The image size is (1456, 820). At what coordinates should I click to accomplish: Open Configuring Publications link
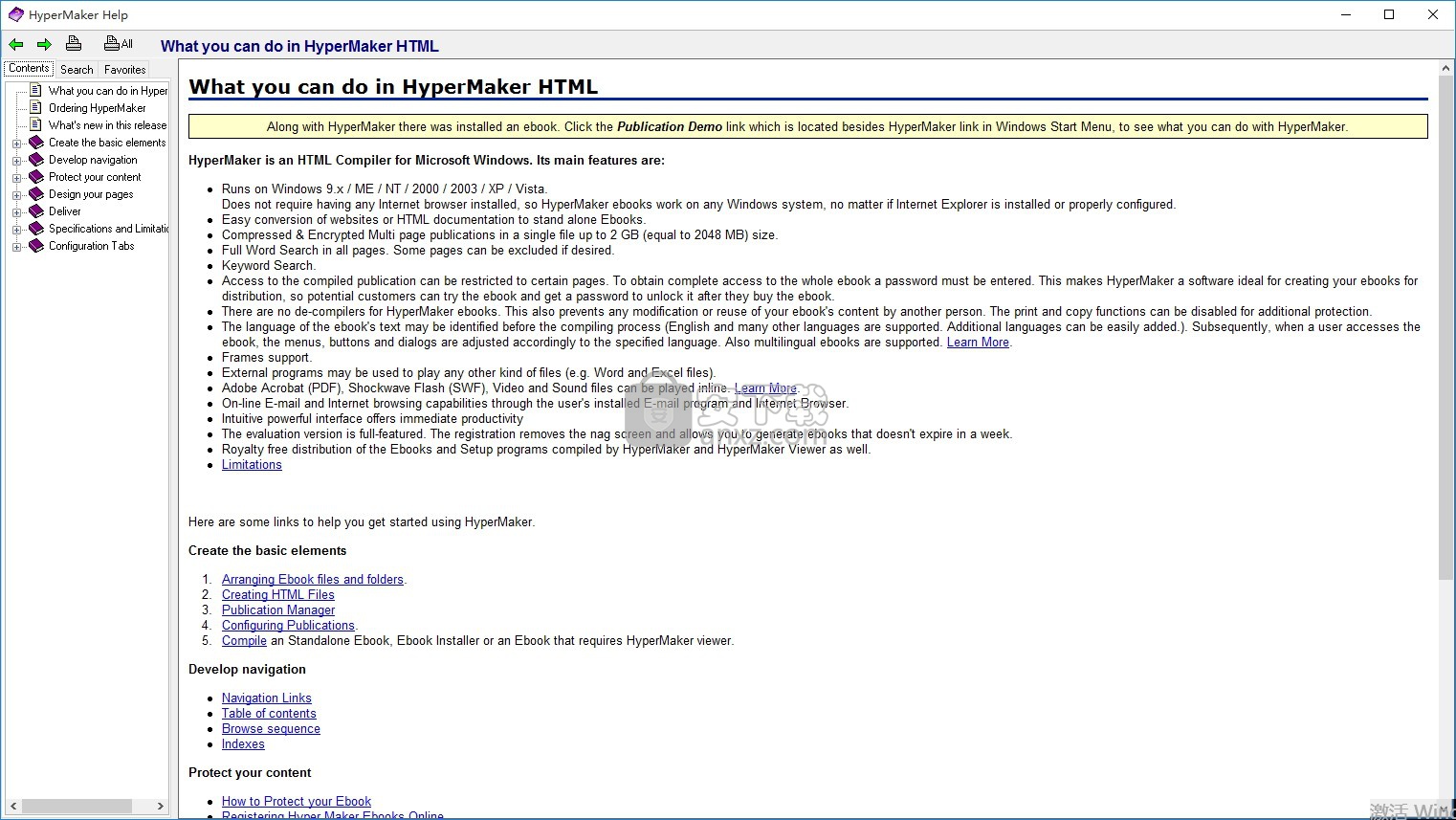click(288, 626)
